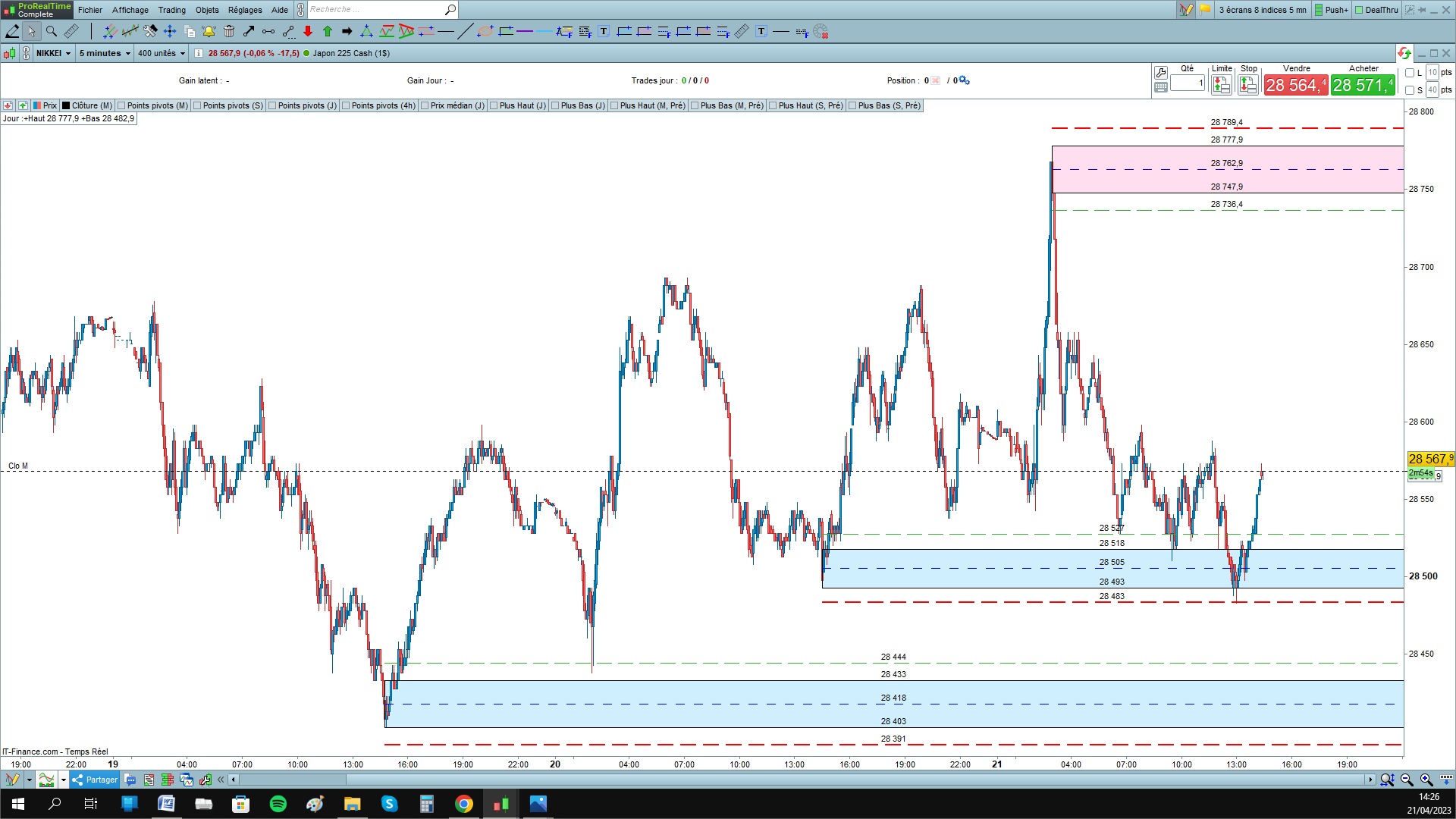Open the Réglages menu
This screenshot has height=819, width=1456.
pyautogui.click(x=244, y=10)
